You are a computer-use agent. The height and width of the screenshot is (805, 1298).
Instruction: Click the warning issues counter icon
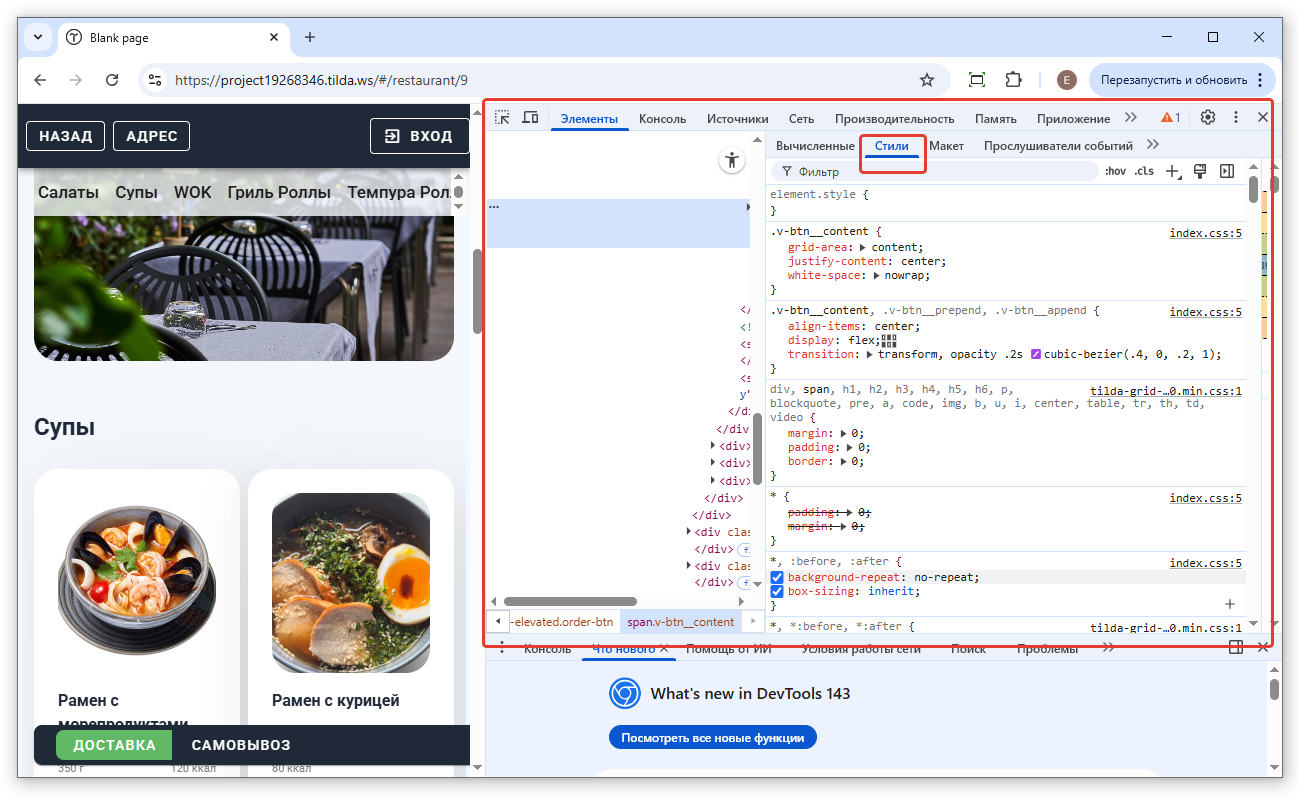point(1170,118)
